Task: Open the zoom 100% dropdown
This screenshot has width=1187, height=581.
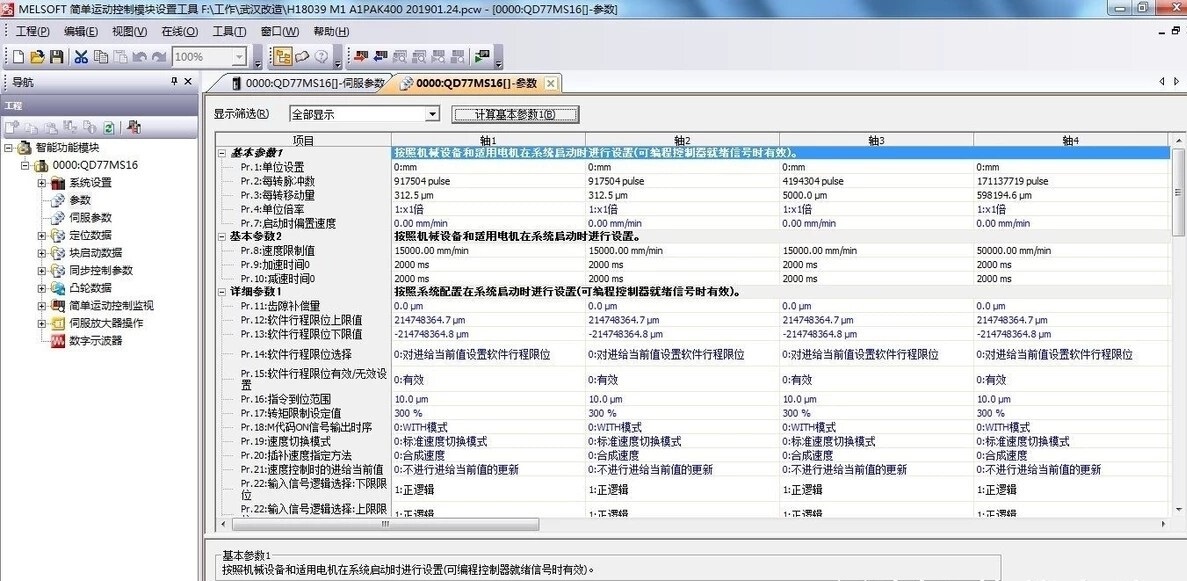Action: [x=240, y=57]
